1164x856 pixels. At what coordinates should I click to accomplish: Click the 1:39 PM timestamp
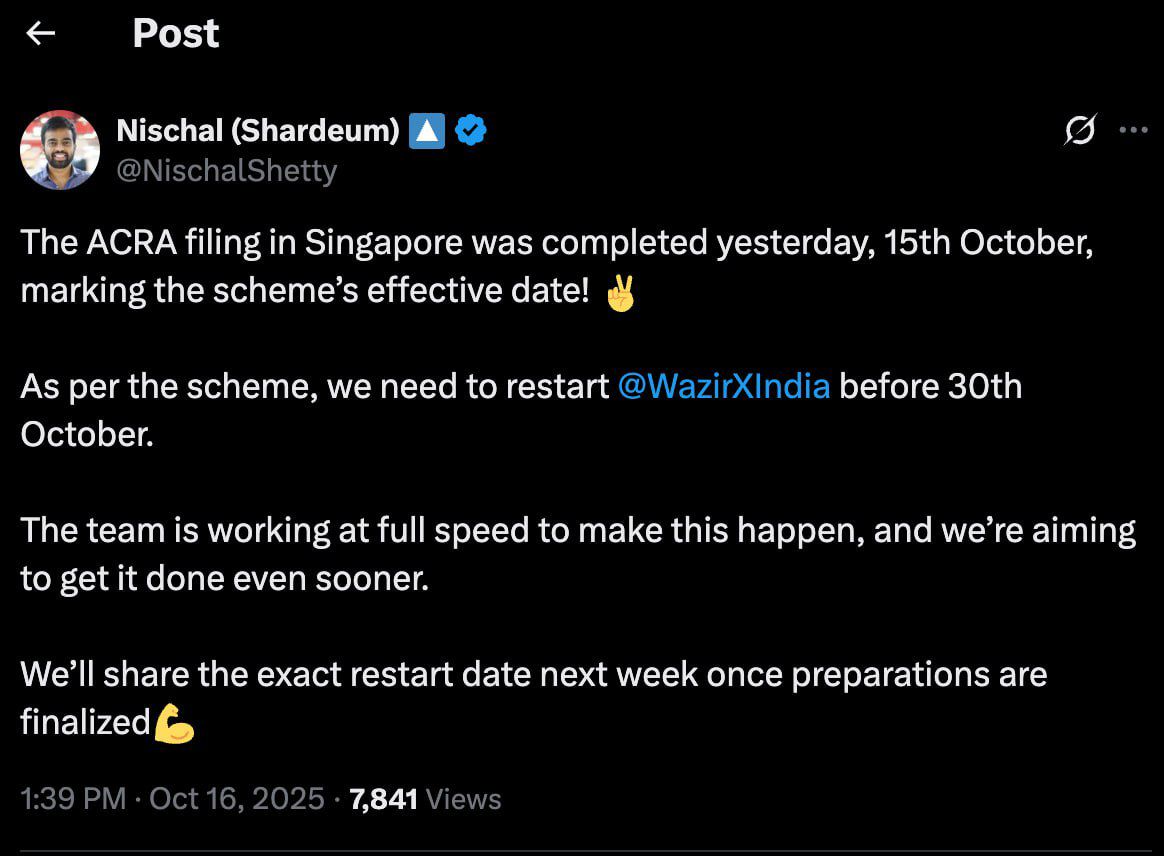point(73,799)
